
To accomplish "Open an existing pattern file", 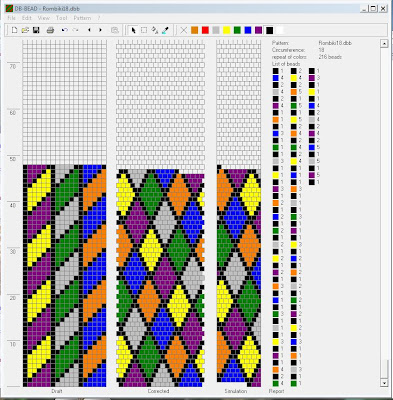I will (25, 30).
